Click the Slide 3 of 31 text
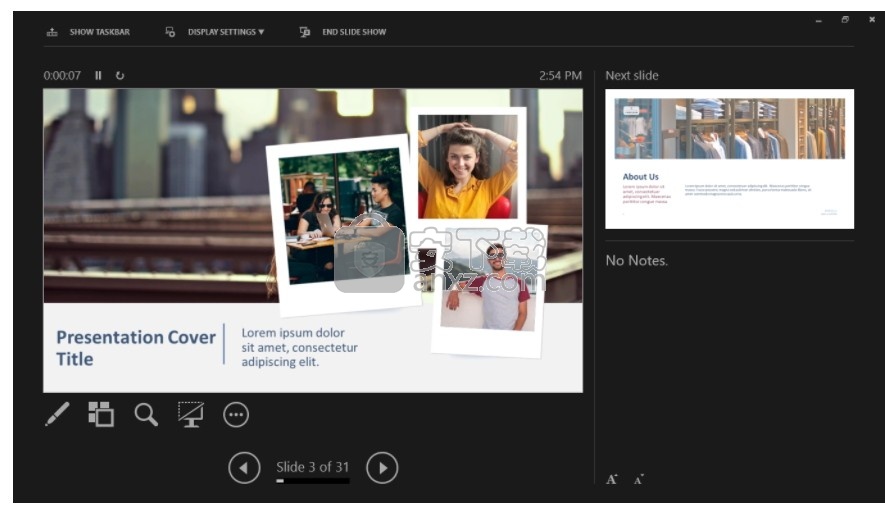The height and width of the screenshot is (510, 885). (313, 467)
